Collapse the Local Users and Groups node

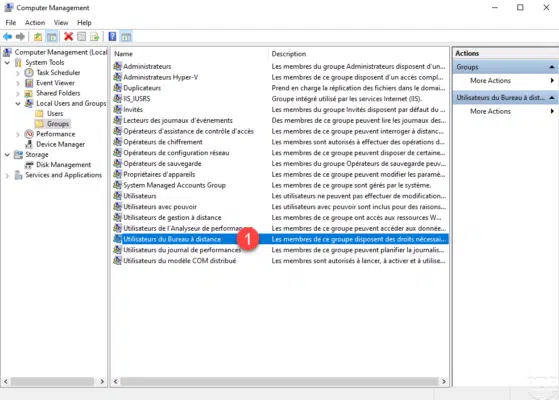[17, 103]
